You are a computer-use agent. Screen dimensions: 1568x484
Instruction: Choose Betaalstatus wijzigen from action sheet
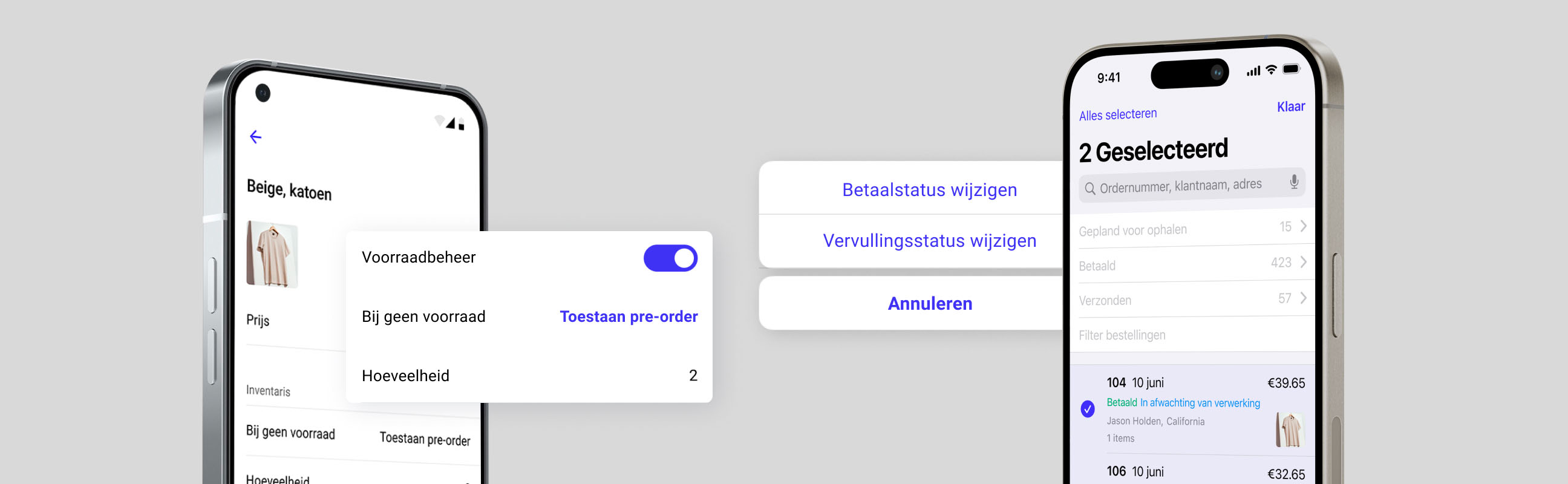click(929, 190)
